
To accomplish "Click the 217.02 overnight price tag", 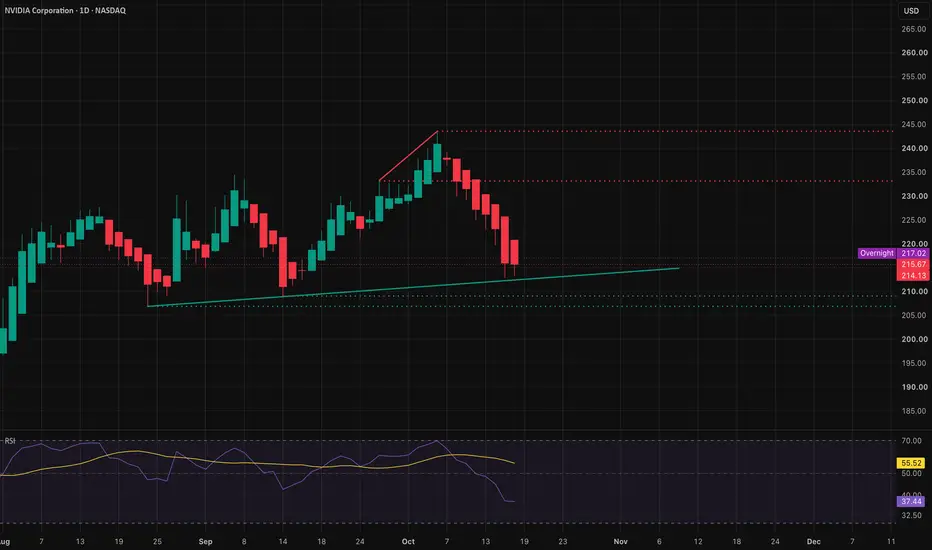I will click(913, 253).
